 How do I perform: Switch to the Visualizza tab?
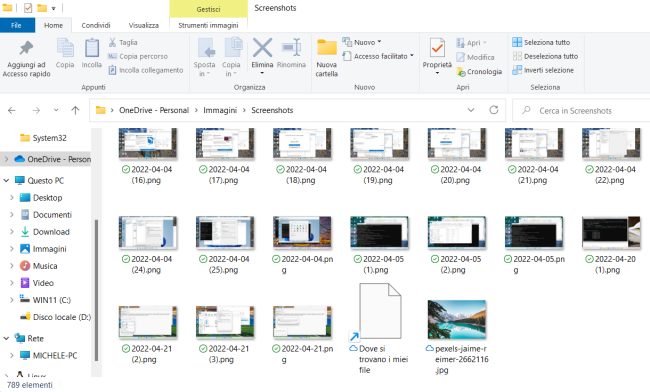click(143, 25)
